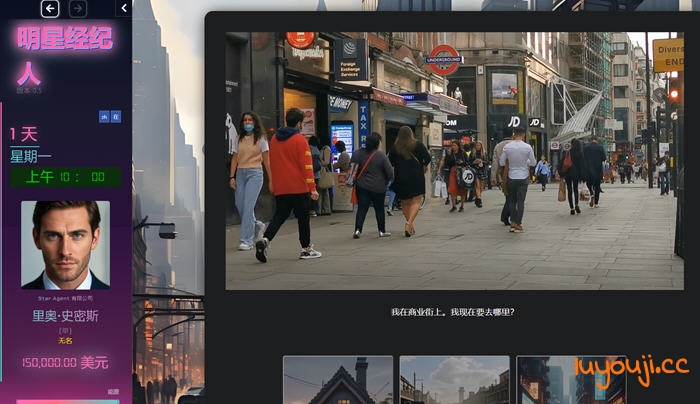Click the Star Agent company name text
This screenshot has height=404, width=700.
[x=66, y=297]
